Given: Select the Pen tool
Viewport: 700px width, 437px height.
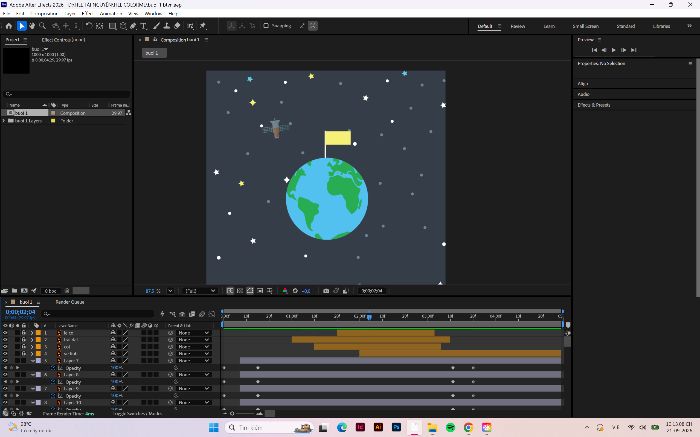Looking at the screenshot, I should coord(133,26).
